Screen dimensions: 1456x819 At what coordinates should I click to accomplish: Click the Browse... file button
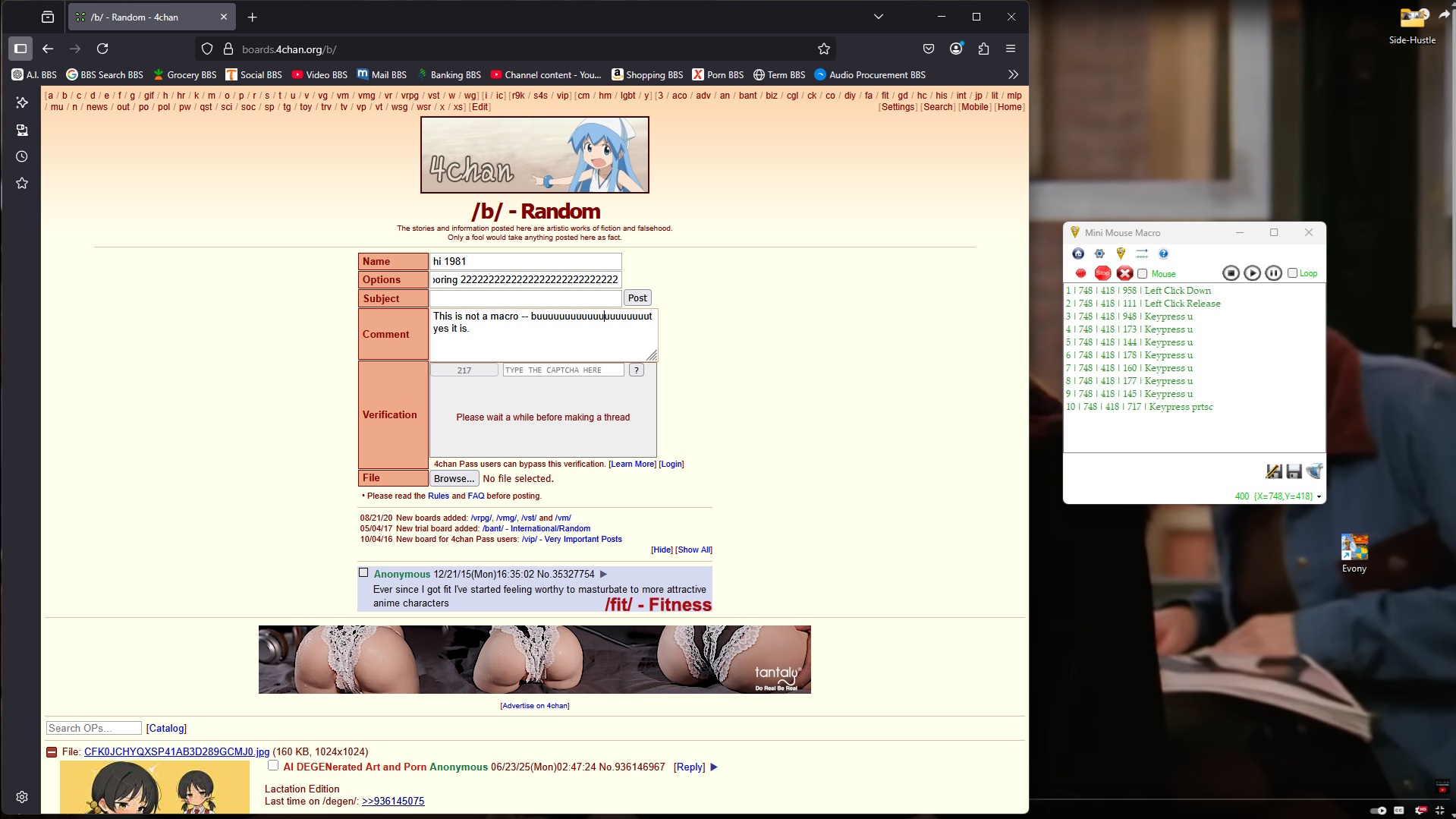coord(454,479)
